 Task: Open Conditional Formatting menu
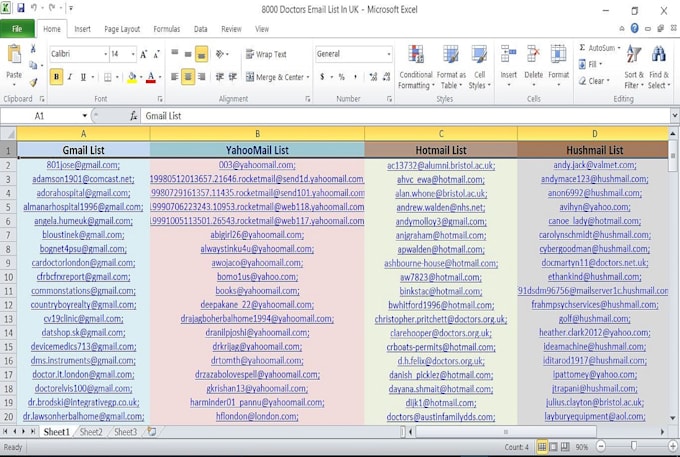click(x=416, y=67)
